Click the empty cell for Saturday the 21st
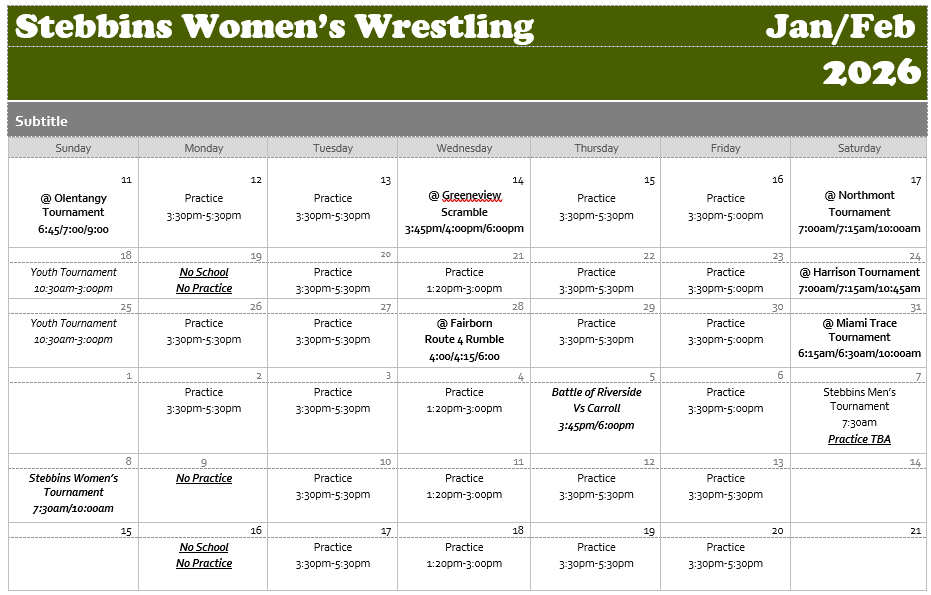Image resolution: width=931 pixels, height=595 pixels. coord(859,565)
